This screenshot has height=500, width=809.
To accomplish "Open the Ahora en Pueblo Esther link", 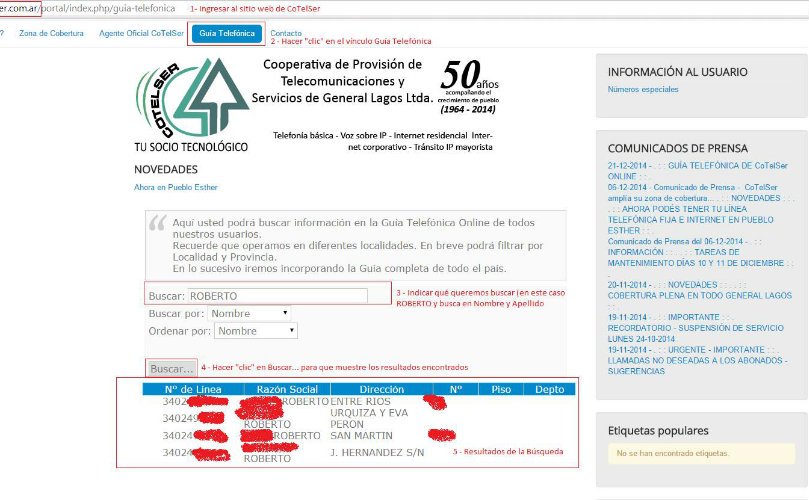I will pyautogui.click(x=175, y=187).
